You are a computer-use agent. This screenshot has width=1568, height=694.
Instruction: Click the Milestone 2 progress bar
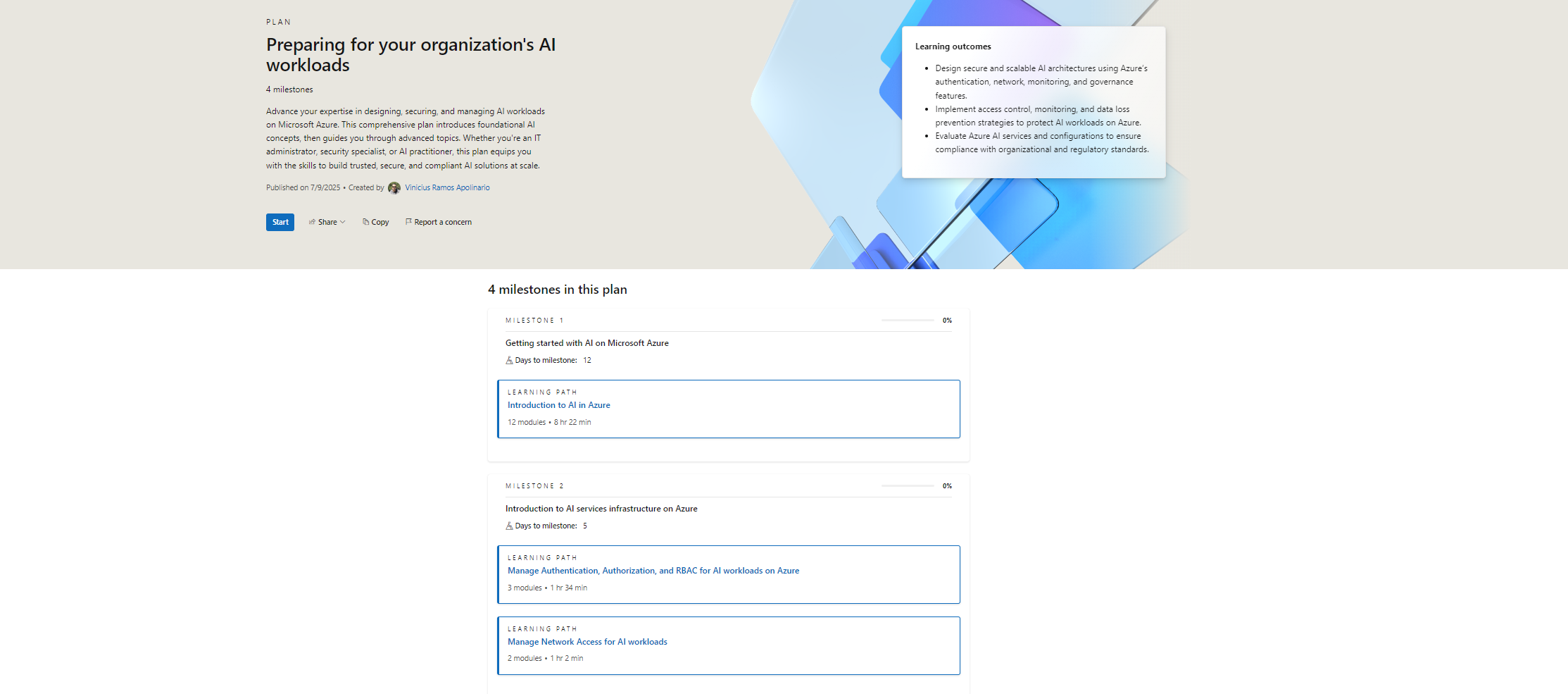pos(908,486)
